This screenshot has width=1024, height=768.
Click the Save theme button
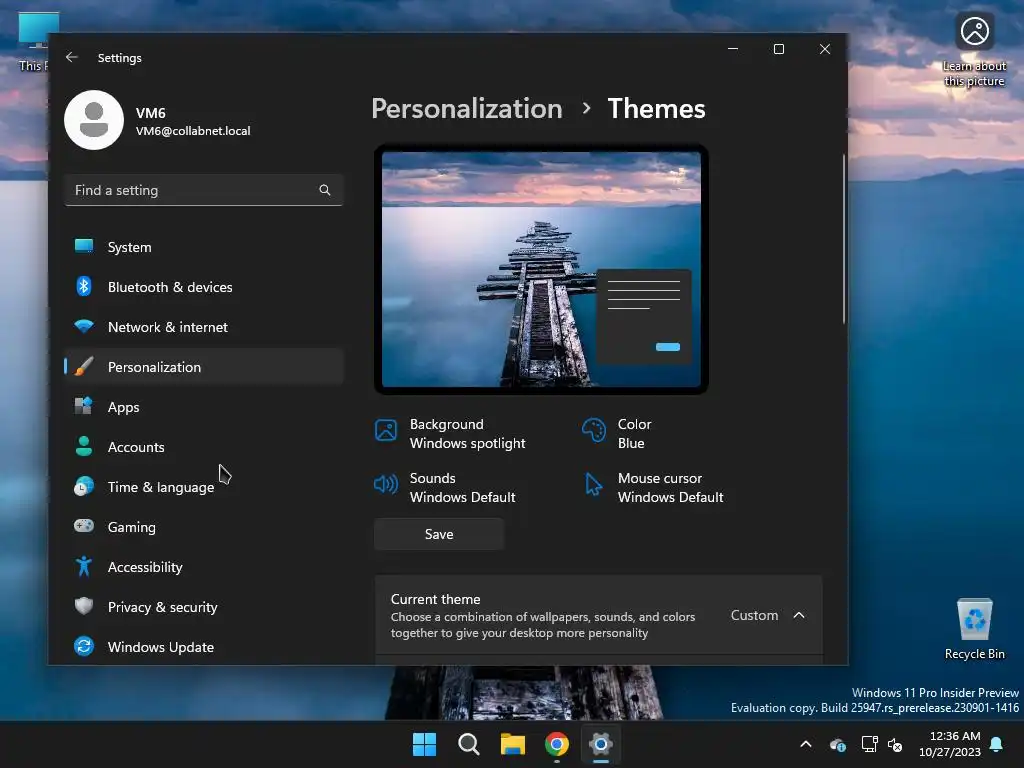click(439, 534)
